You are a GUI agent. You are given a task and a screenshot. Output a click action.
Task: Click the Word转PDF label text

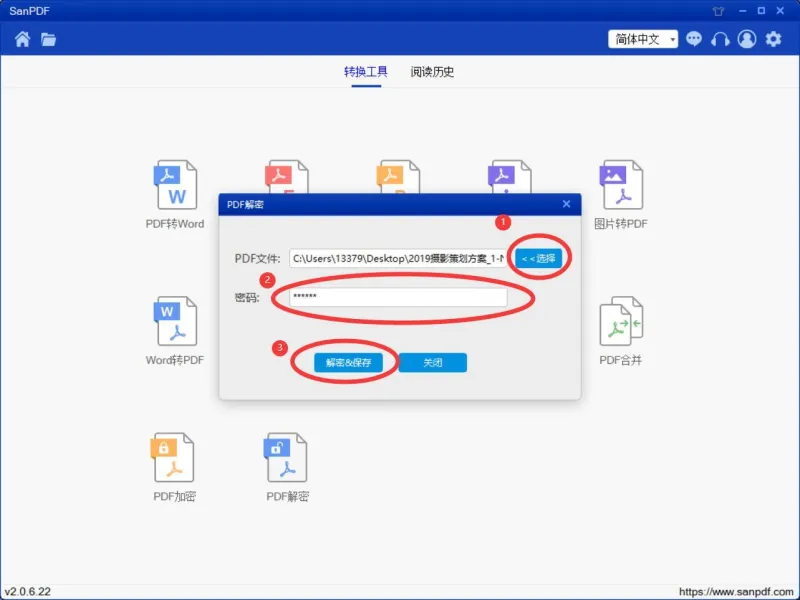174,360
